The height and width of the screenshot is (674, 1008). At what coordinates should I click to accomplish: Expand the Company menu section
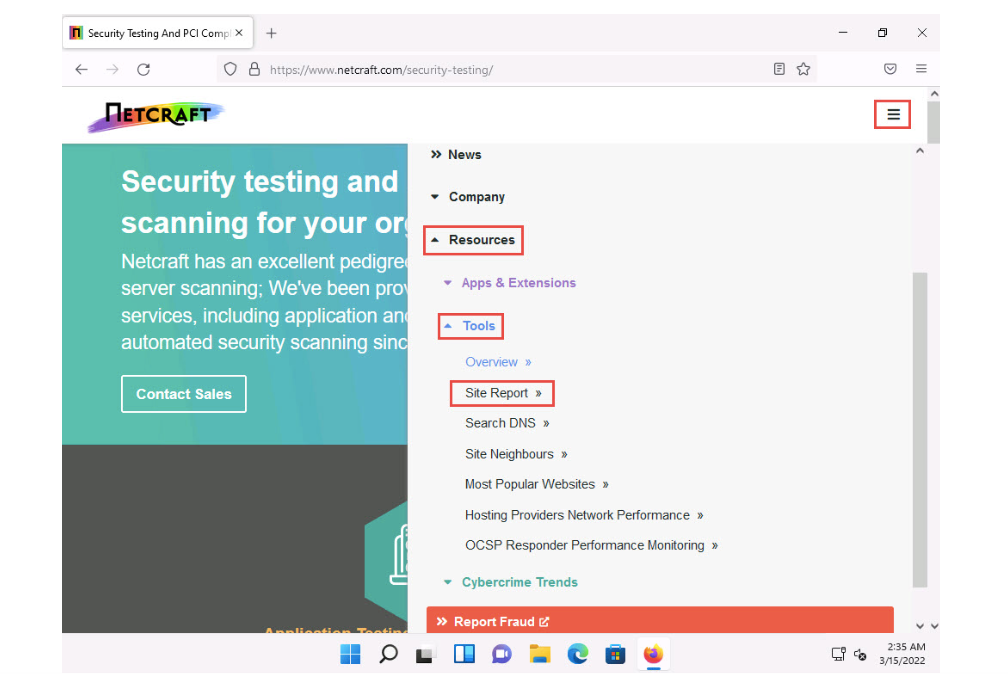[x=468, y=197]
